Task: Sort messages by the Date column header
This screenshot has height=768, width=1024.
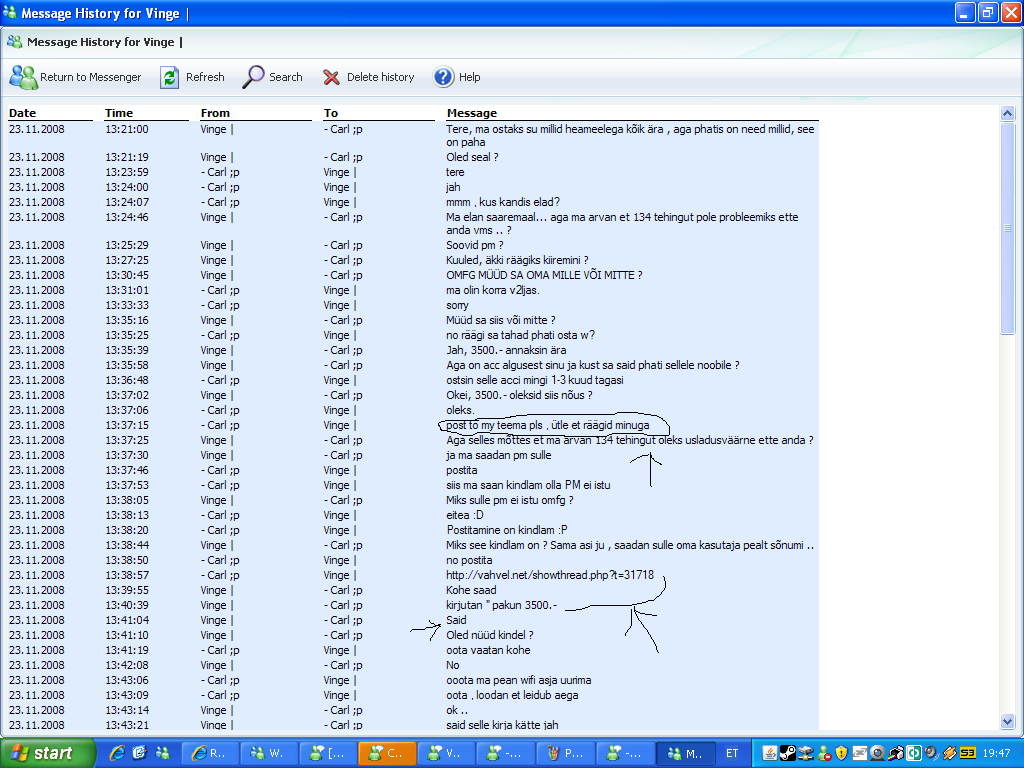Action: tap(22, 113)
